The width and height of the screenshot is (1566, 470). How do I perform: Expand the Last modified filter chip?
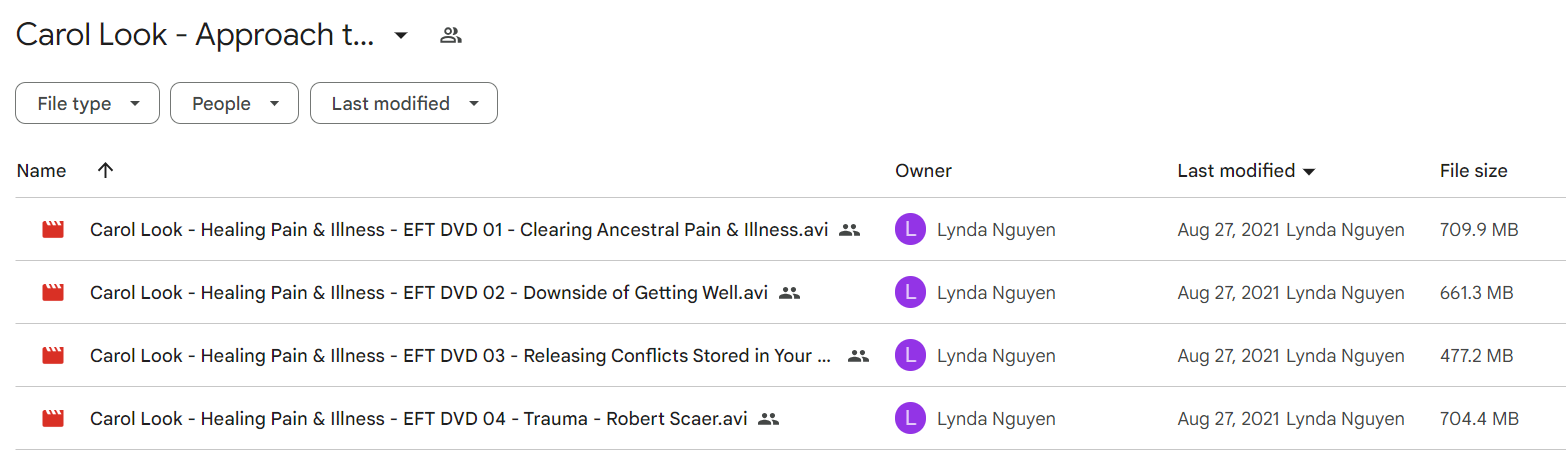coord(404,103)
